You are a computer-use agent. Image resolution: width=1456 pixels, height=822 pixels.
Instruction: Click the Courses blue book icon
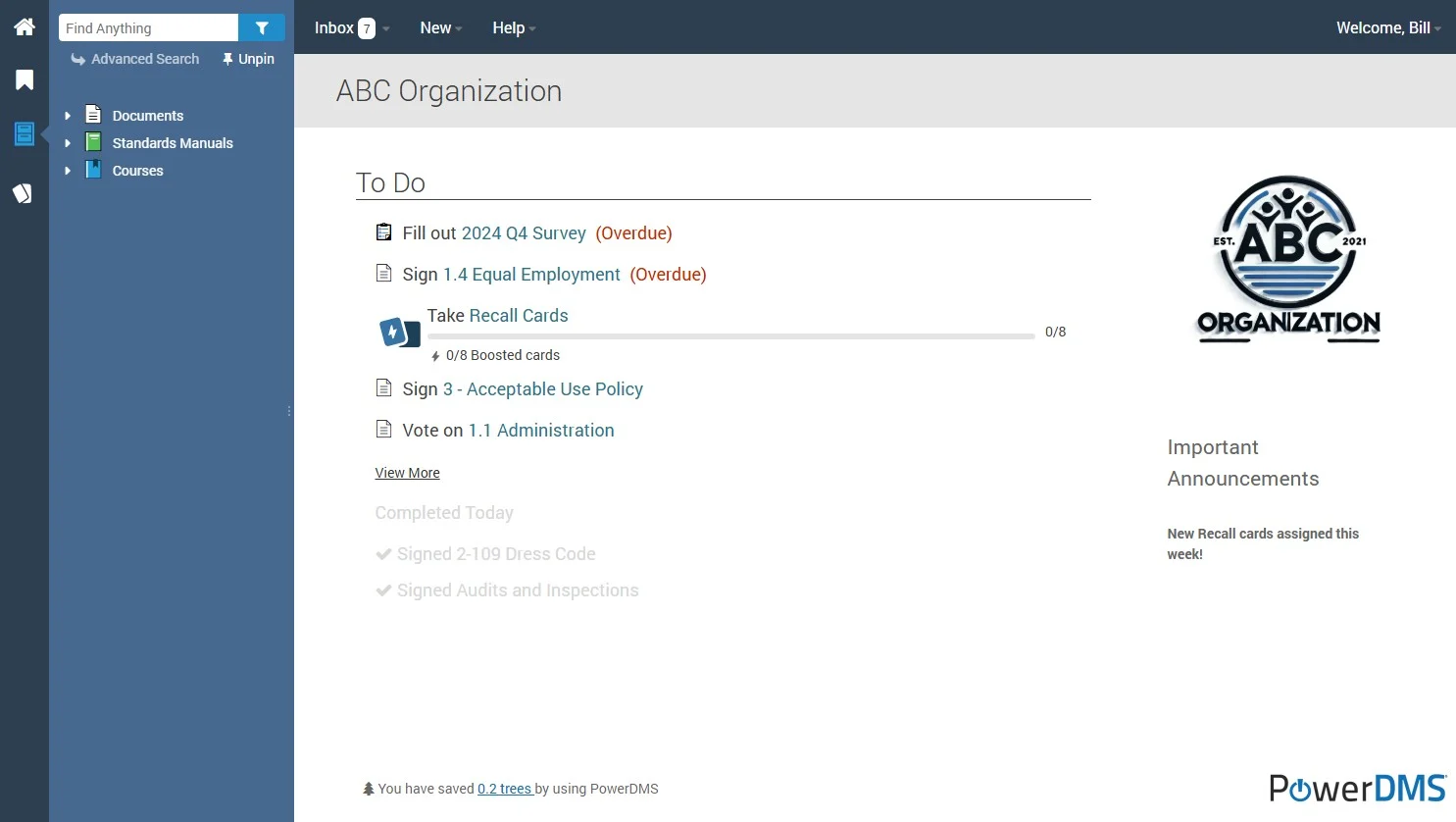(93, 170)
